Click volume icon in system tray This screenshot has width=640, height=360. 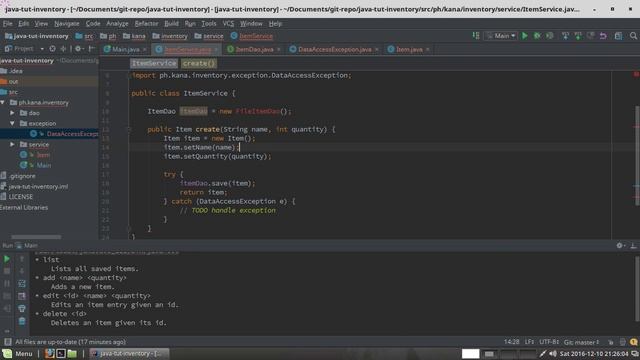tap(553, 353)
